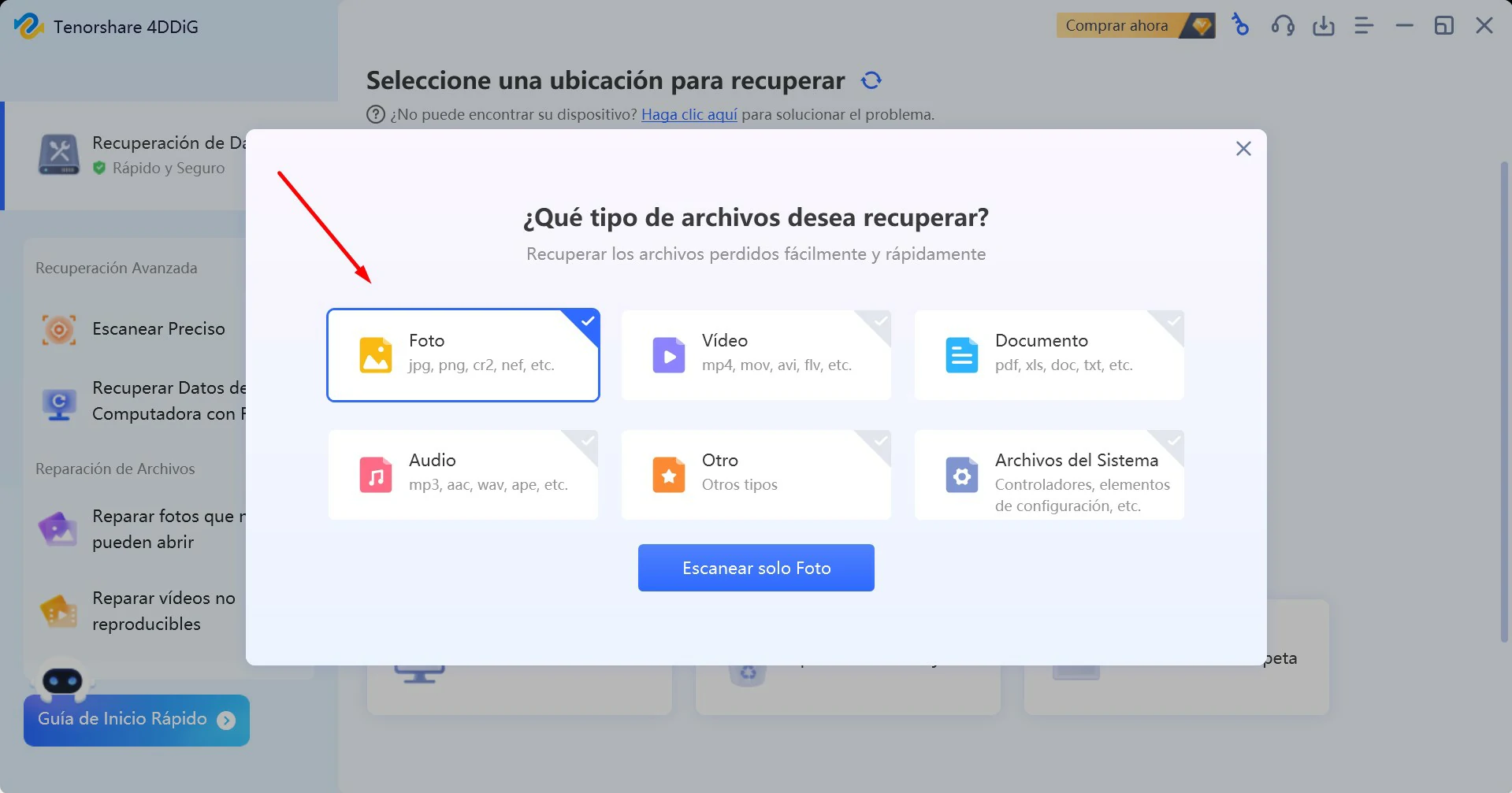
Task: Click the Recuperar Datos de Computadora monitor icon
Action: point(59,404)
